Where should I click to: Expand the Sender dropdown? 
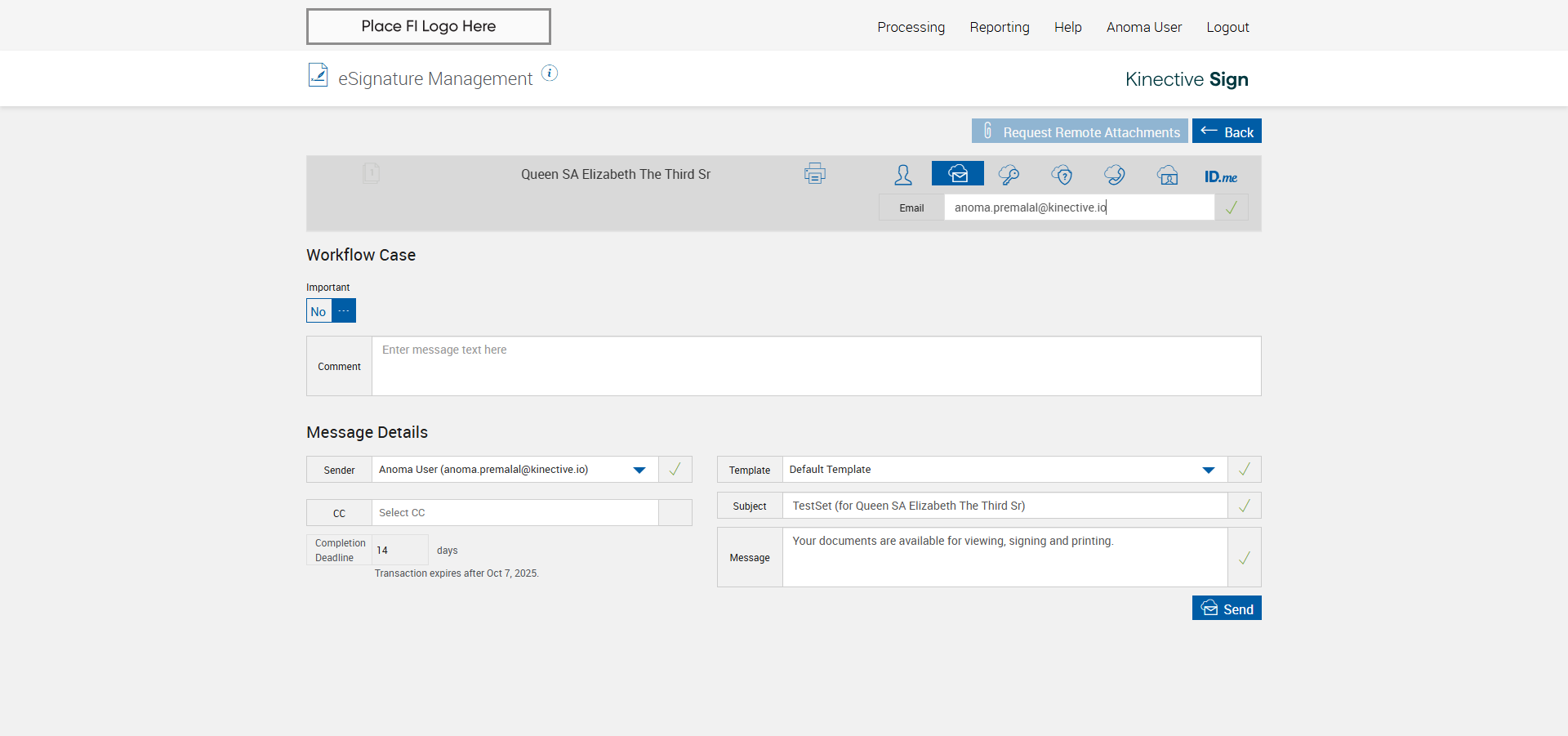[639, 470]
